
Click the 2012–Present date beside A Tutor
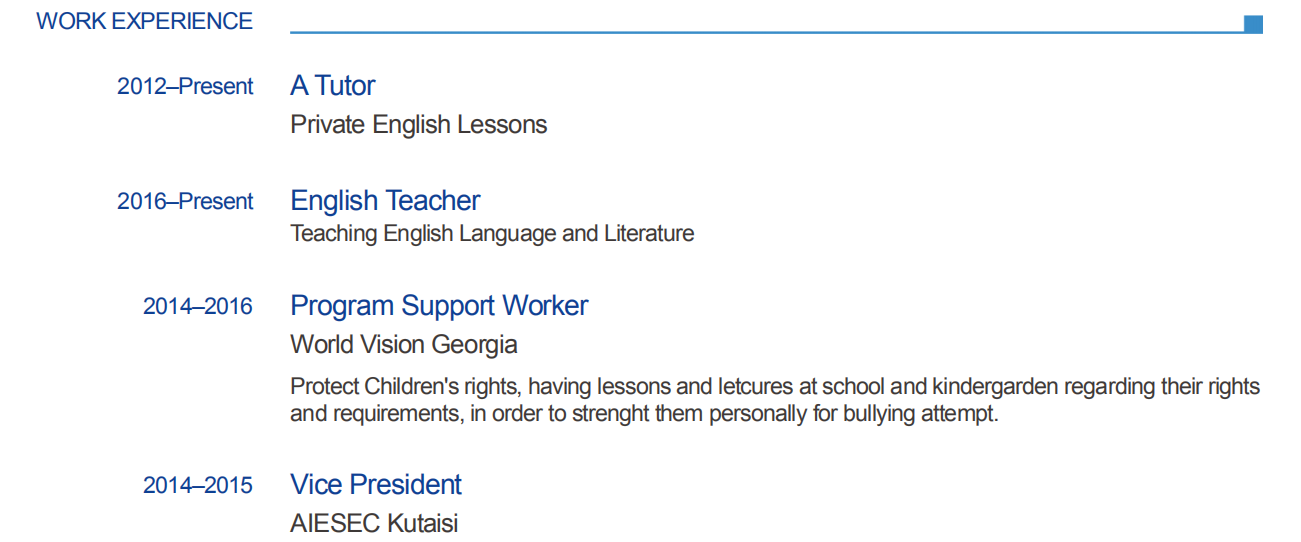185,87
